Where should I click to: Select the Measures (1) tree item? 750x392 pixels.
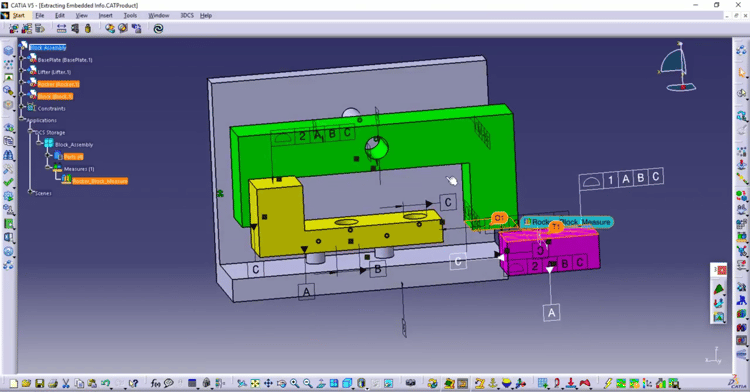pyautogui.click(x=79, y=169)
